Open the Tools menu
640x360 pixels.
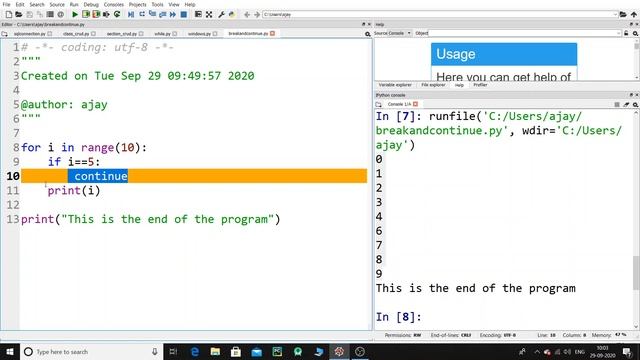point(157,4)
